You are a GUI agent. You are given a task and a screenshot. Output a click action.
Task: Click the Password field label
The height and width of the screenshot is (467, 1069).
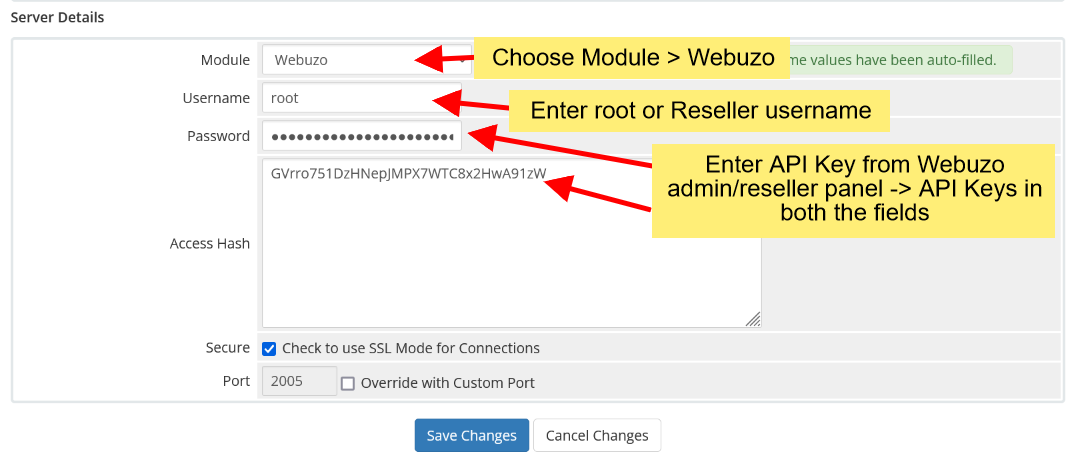(x=218, y=136)
